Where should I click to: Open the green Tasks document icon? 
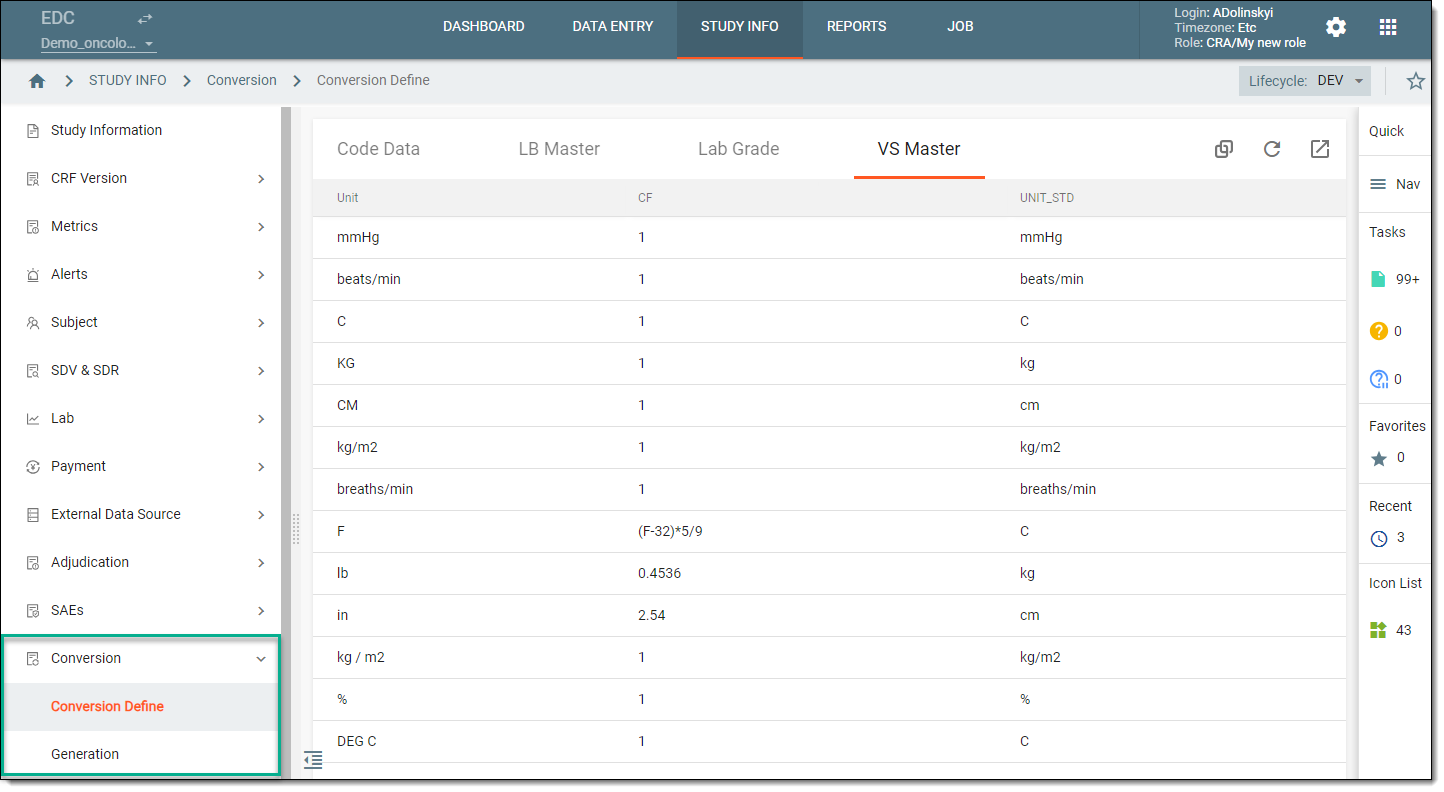pos(1378,279)
